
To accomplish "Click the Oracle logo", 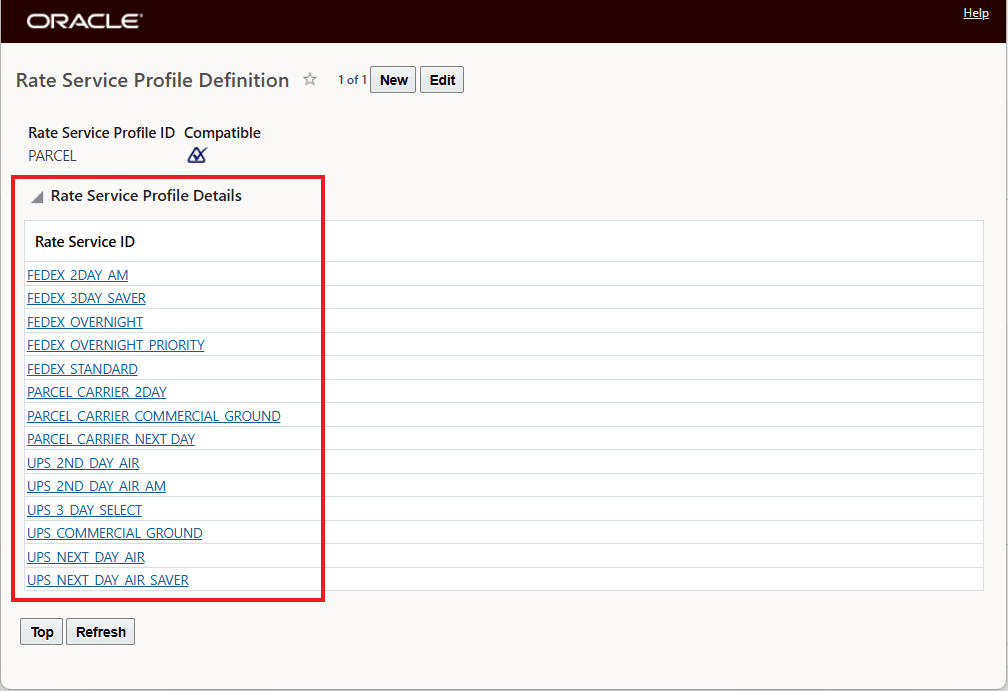I will click(x=84, y=21).
